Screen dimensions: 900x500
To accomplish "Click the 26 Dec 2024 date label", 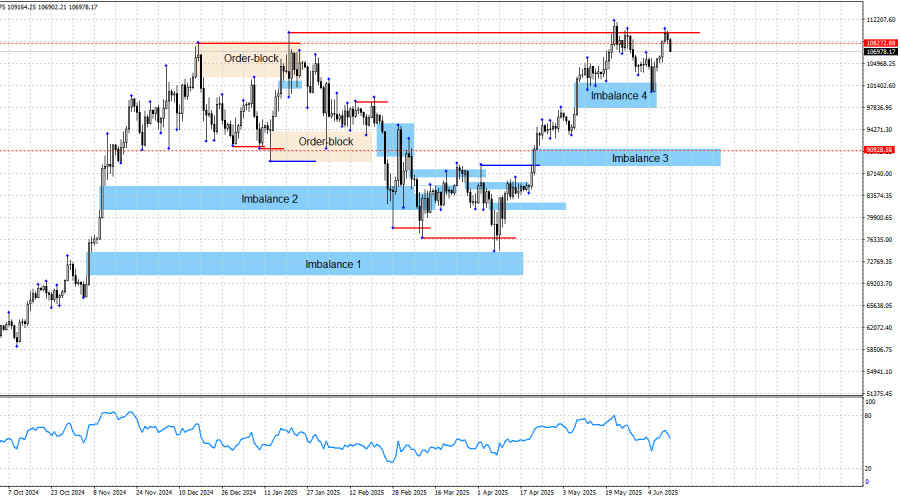I will click(239, 493).
